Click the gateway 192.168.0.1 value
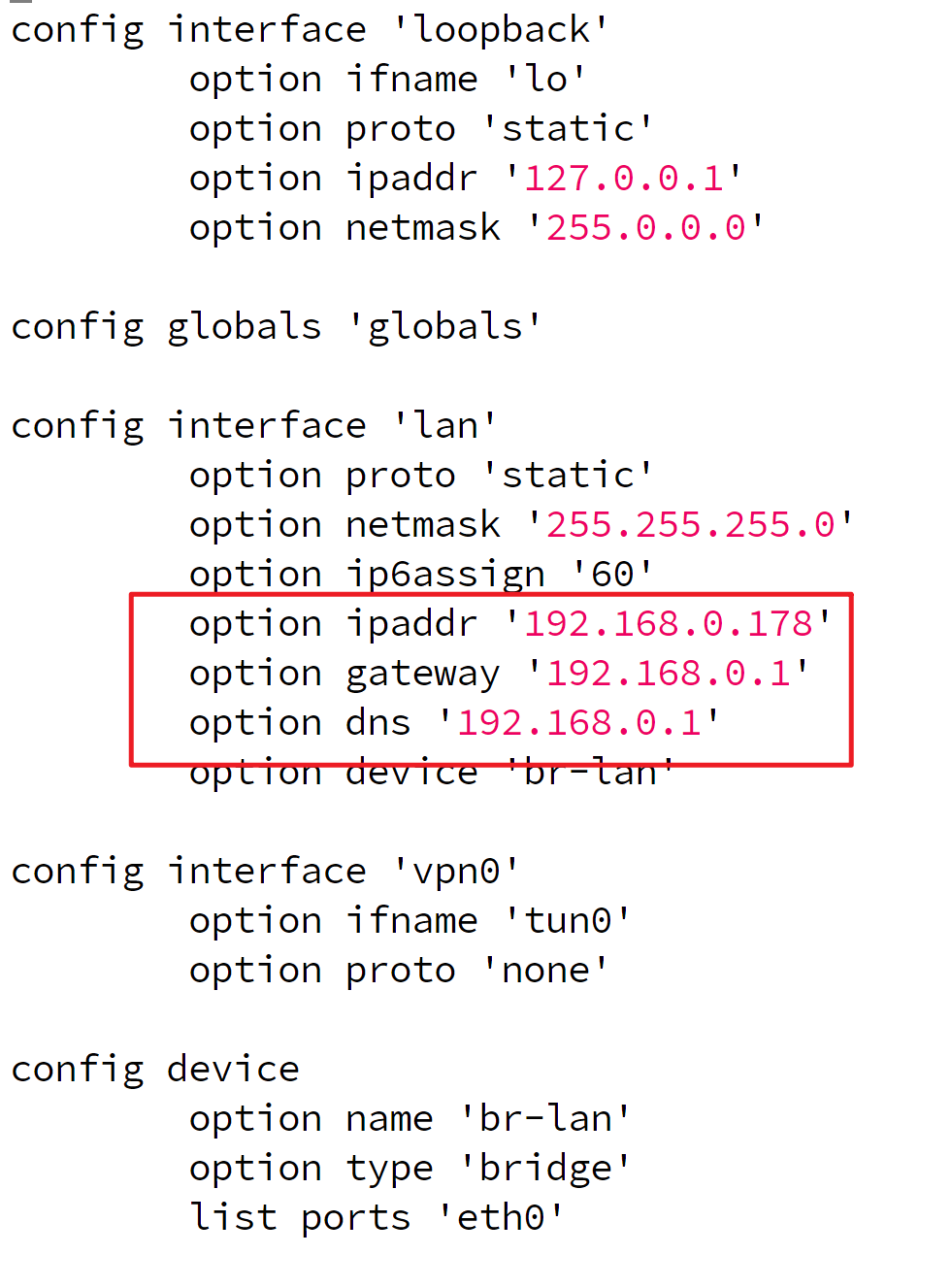 point(669,674)
